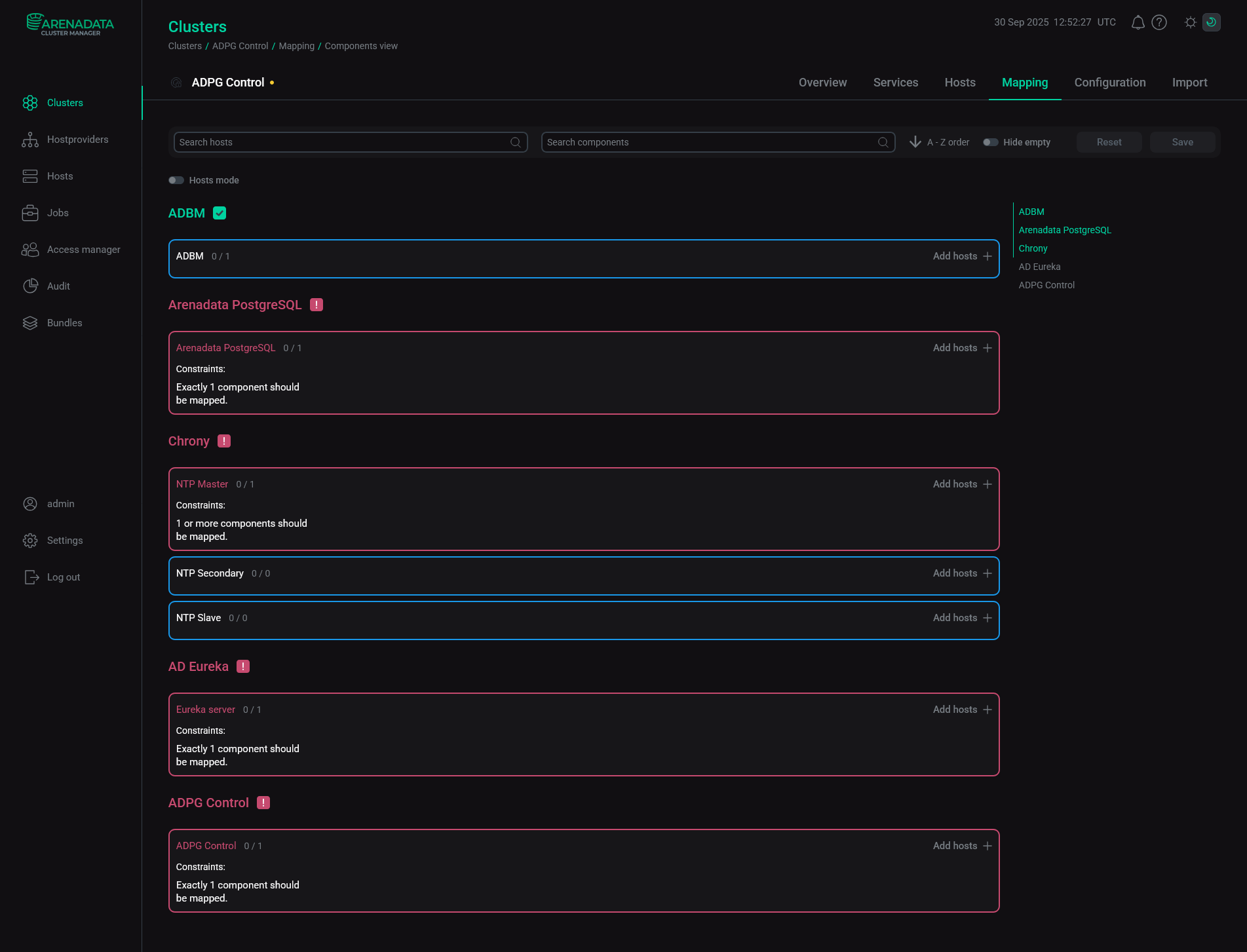
Task: Open the Hostproviders section icon
Action: (x=30, y=139)
